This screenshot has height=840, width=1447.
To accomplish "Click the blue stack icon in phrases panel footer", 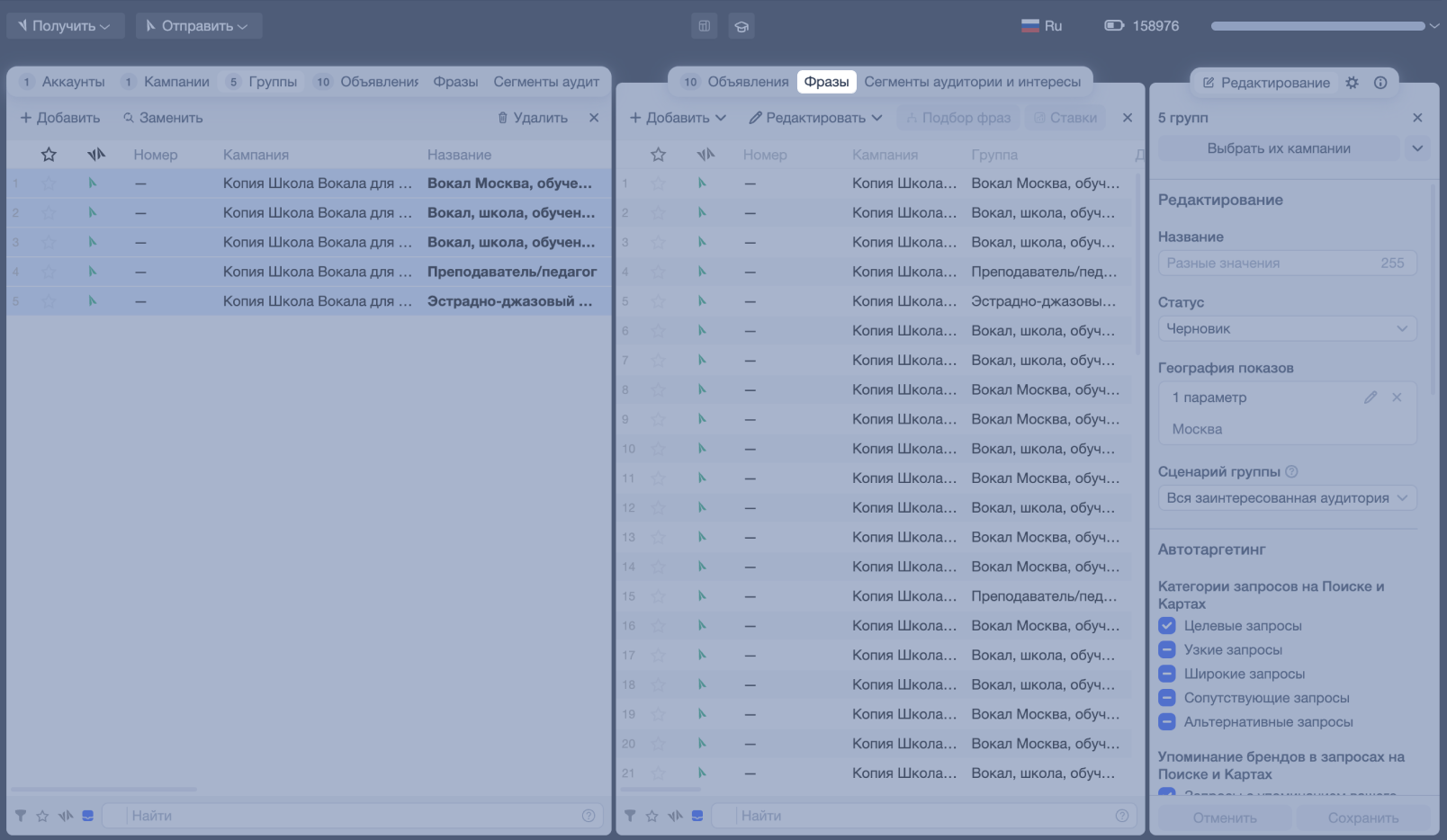I will coord(697,816).
